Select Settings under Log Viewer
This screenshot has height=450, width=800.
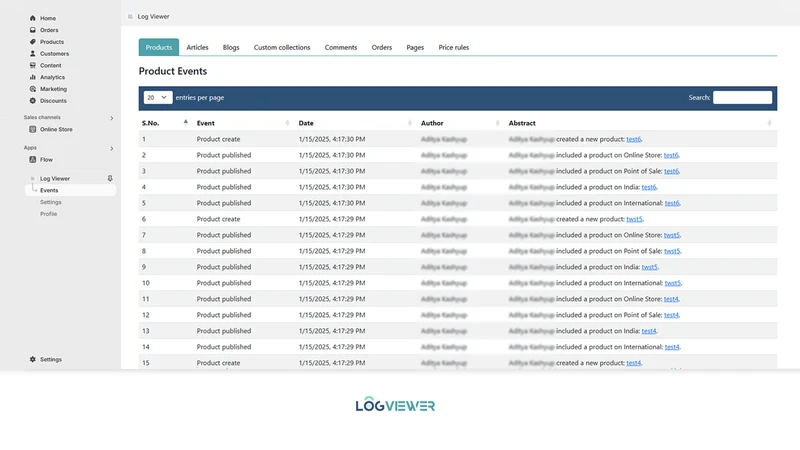click(x=51, y=202)
